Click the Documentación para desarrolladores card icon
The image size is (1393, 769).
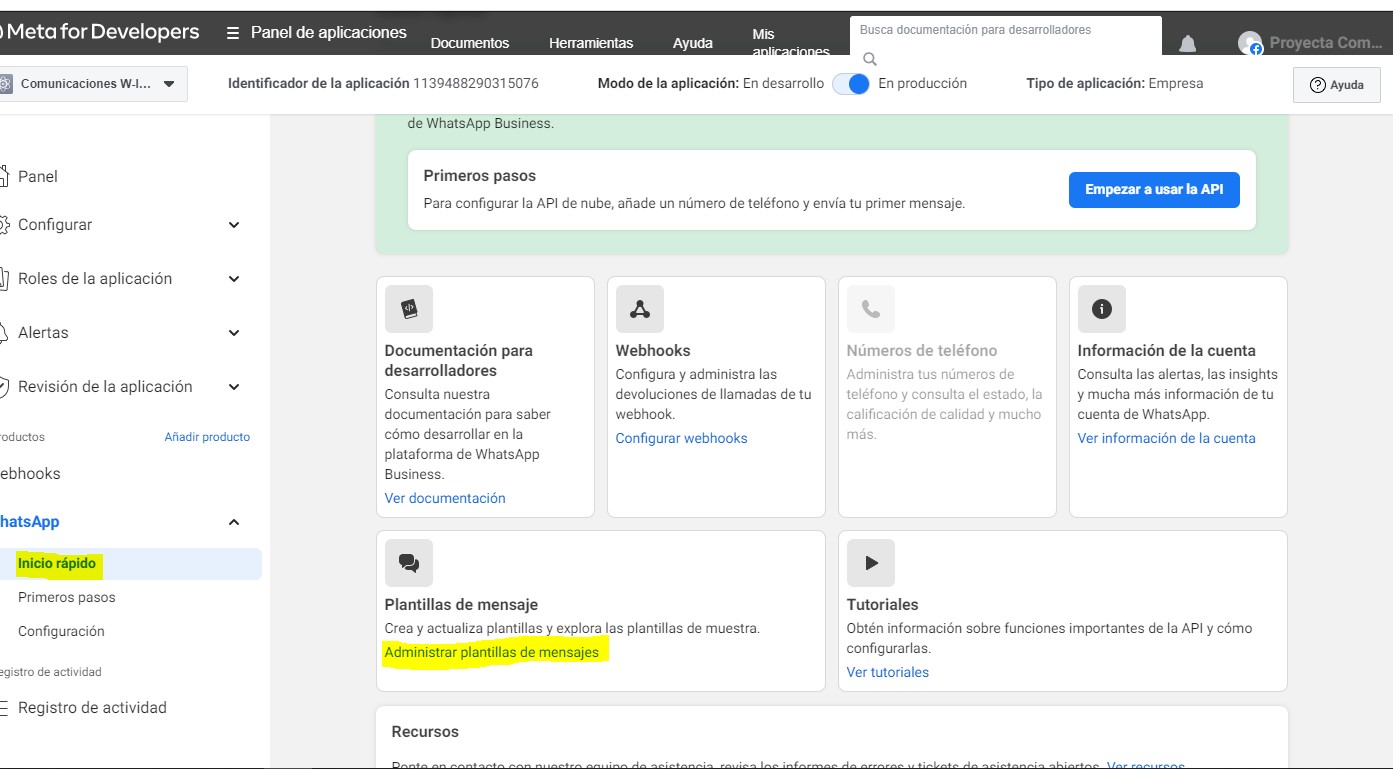409,309
